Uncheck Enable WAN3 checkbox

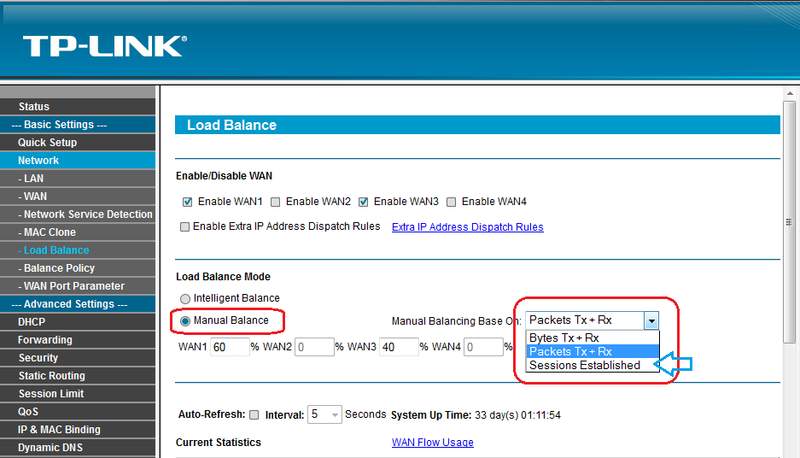point(363,202)
